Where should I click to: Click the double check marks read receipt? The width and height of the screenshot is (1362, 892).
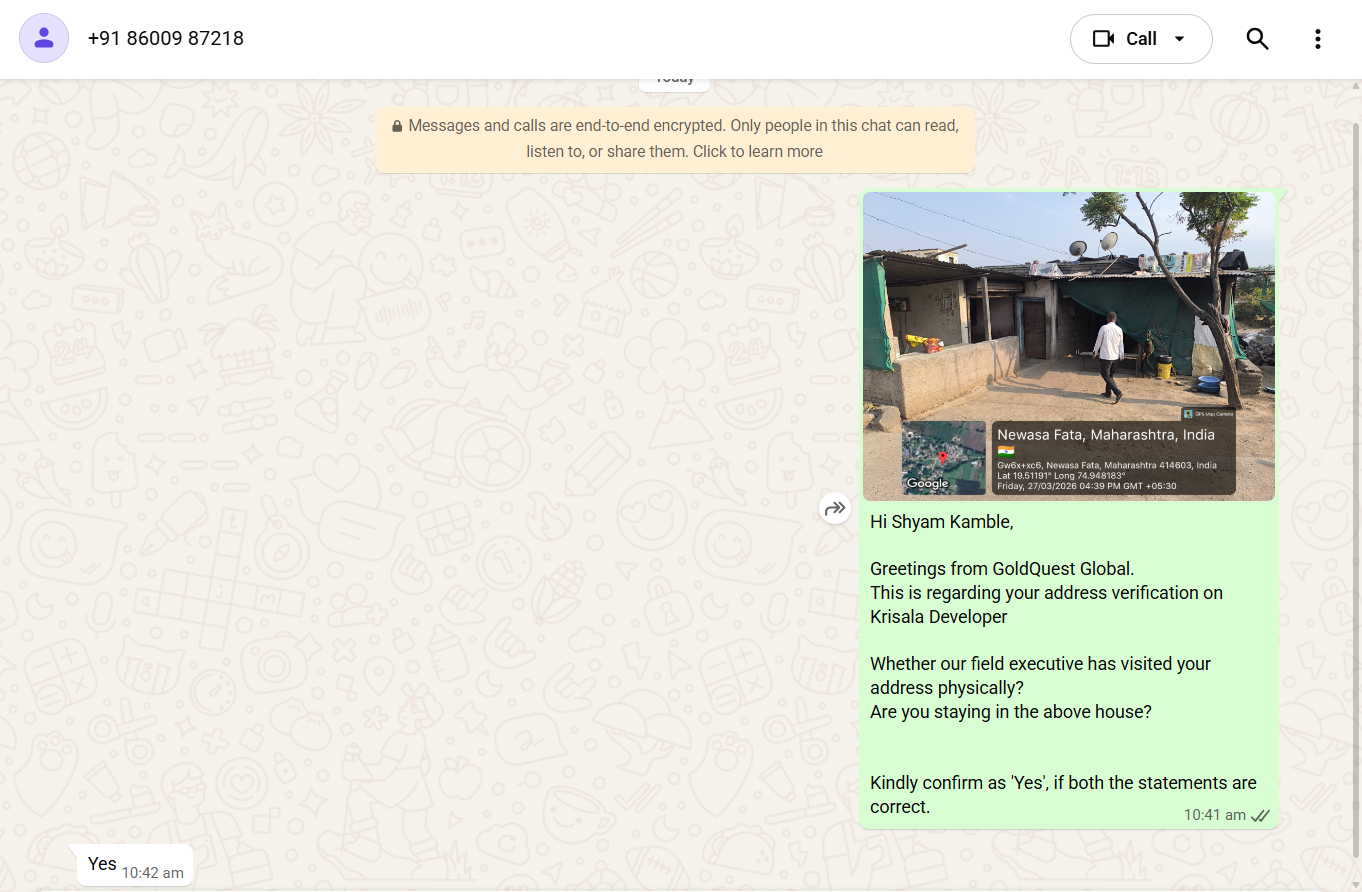point(1261,816)
